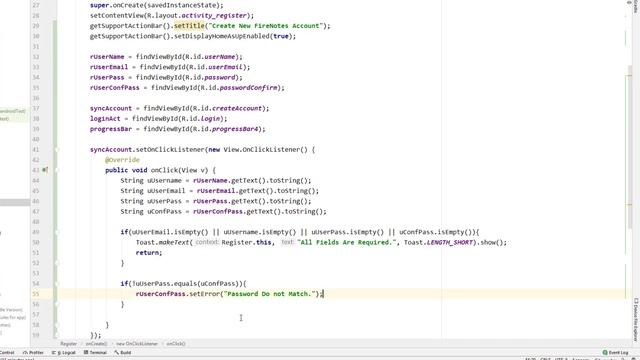Click the "Password Do not Match." string
640x360 pixels.
[271, 294]
